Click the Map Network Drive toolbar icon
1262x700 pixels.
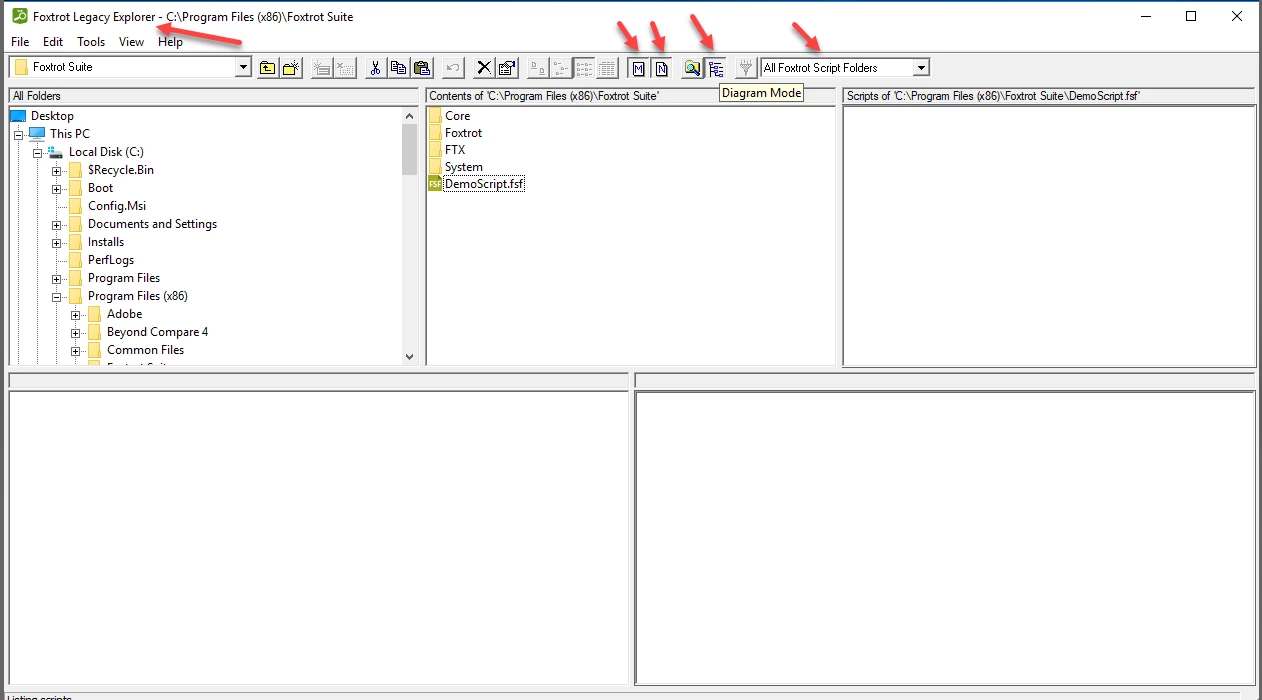321,68
